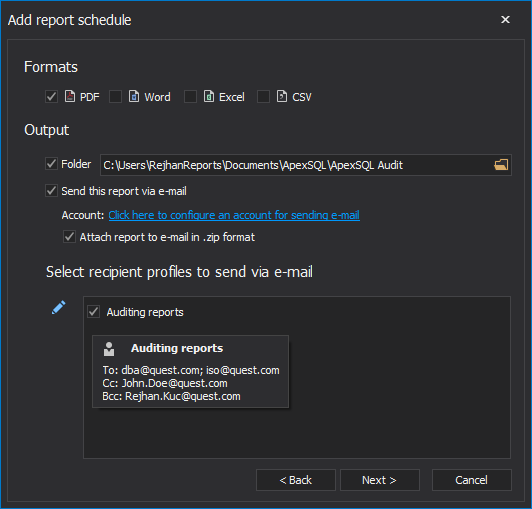Return with the Back button
The width and height of the screenshot is (532, 509).
tap(296, 480)
